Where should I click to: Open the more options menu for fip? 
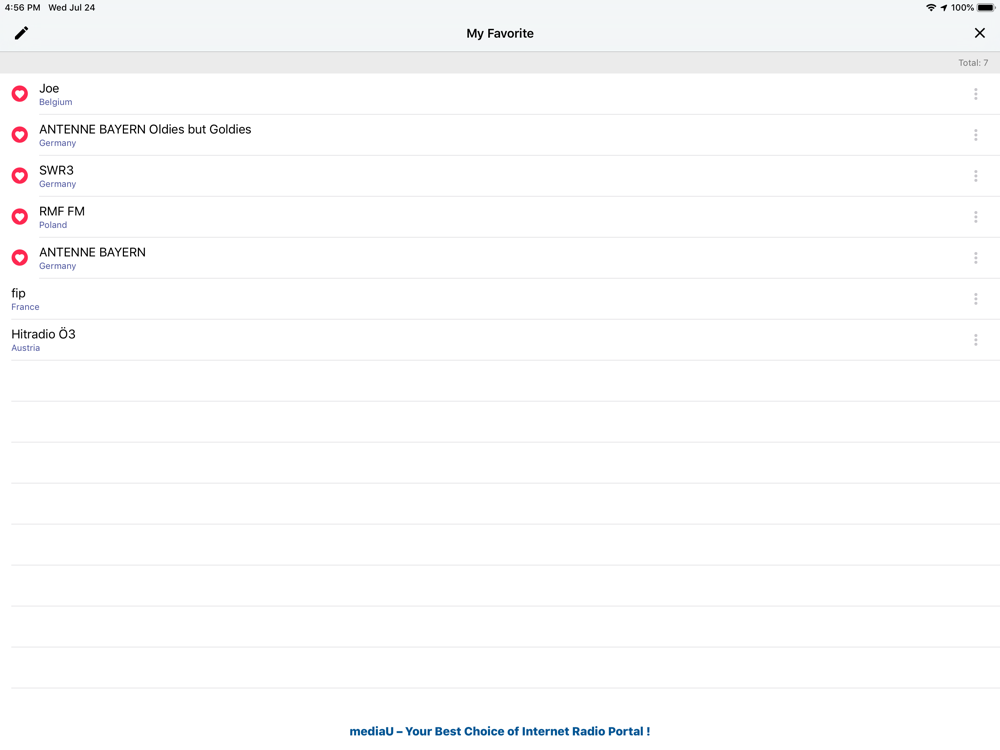975,299
